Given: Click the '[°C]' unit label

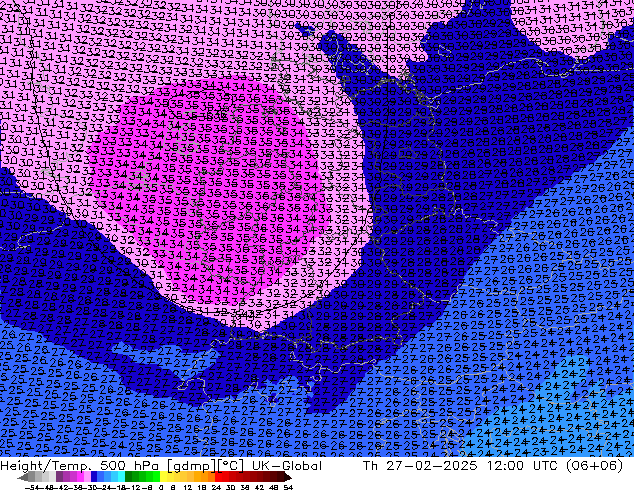Looking at the screenshot, I should click(x=231, y=466).
